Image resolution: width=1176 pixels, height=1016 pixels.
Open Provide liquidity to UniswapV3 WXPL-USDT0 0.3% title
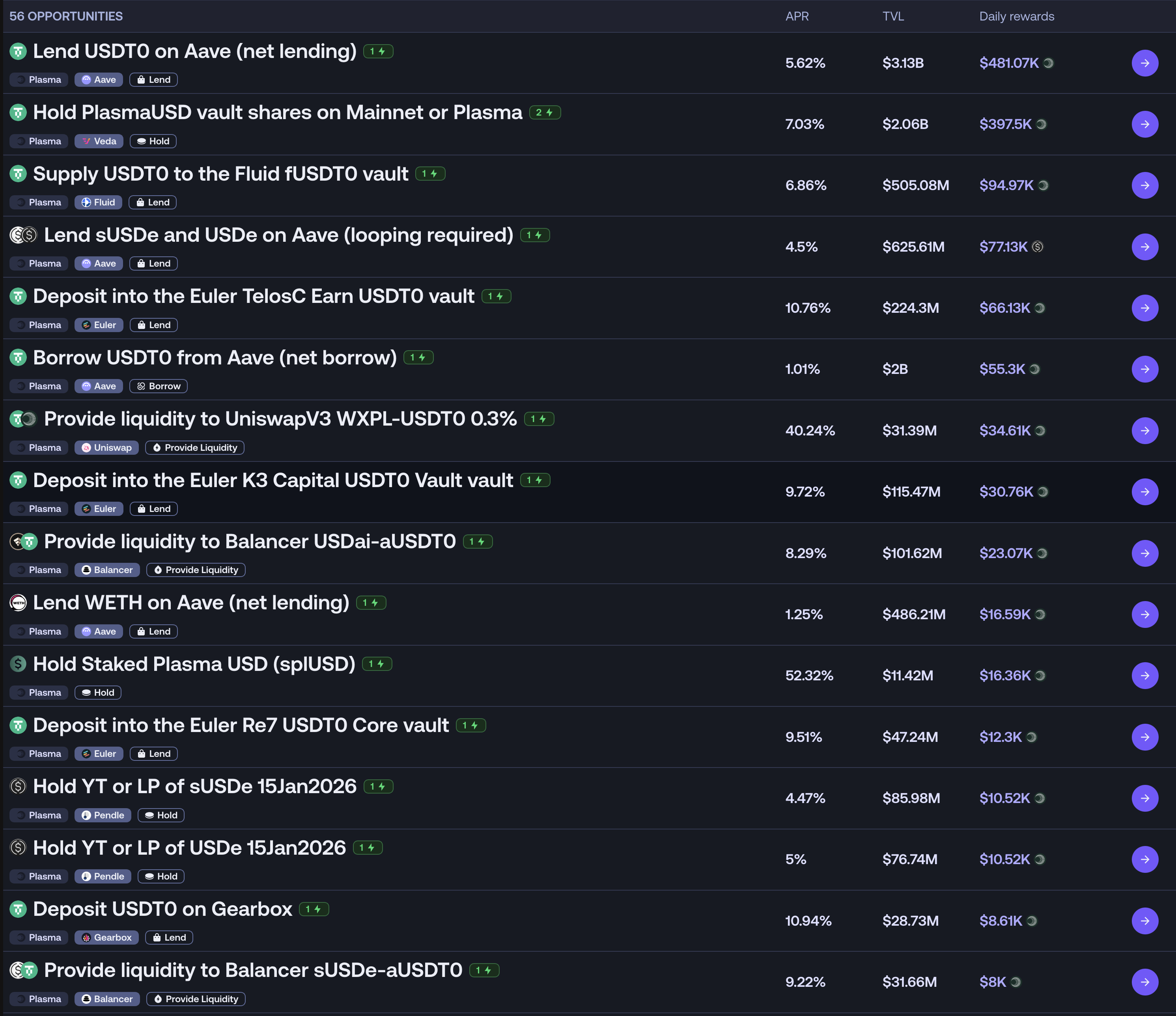(280, 419)
